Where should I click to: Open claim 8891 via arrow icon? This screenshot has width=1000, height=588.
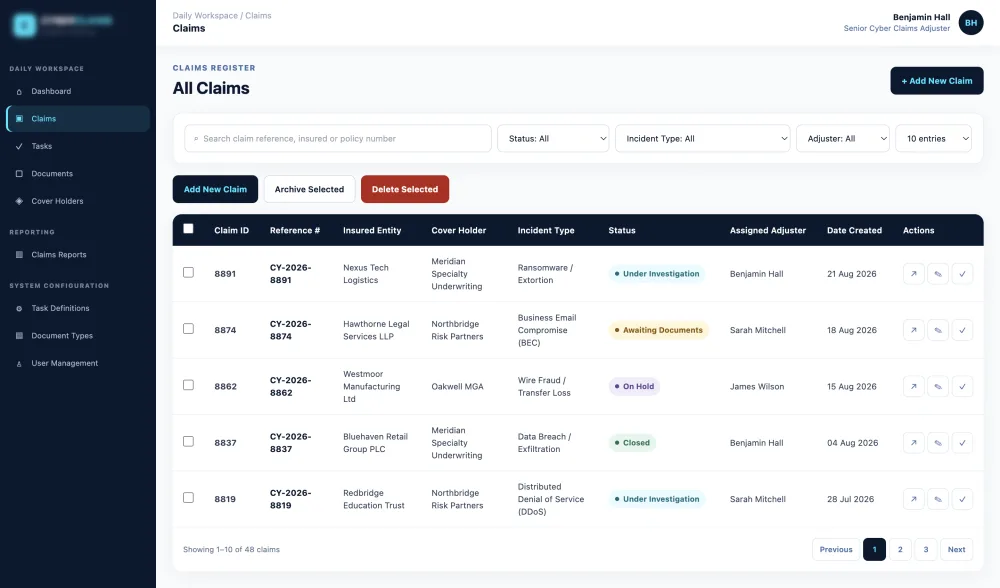913,274
